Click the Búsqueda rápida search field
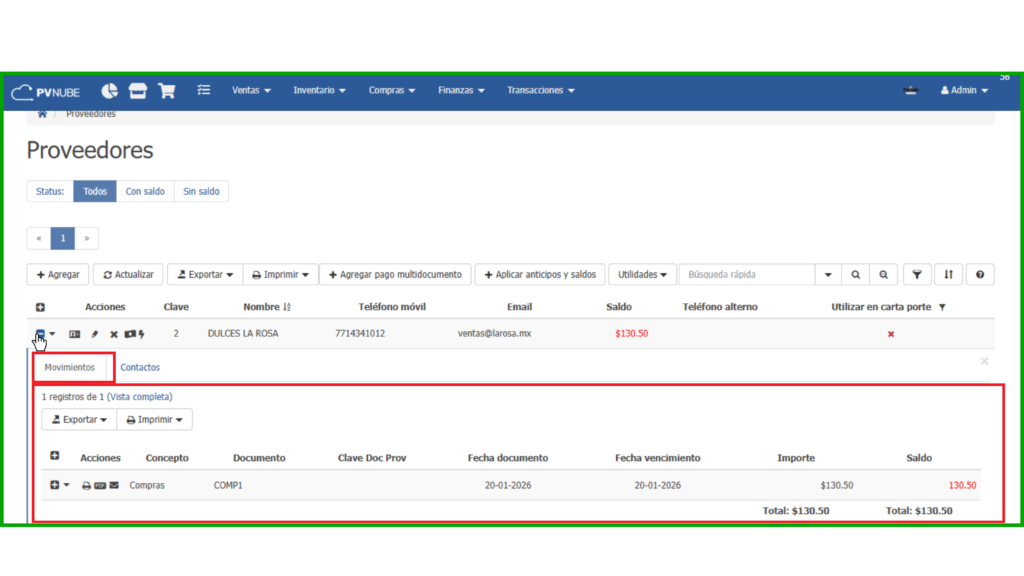 [x=747, y=274]
